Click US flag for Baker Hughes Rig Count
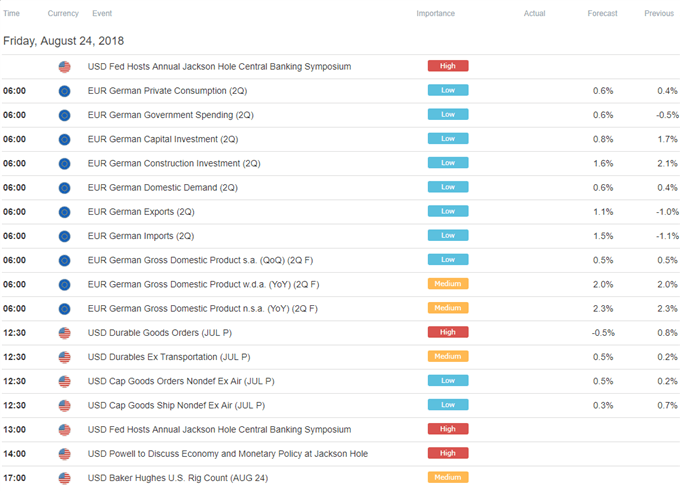Viewport: 680px width, 491px height. (x=65, y=478)
